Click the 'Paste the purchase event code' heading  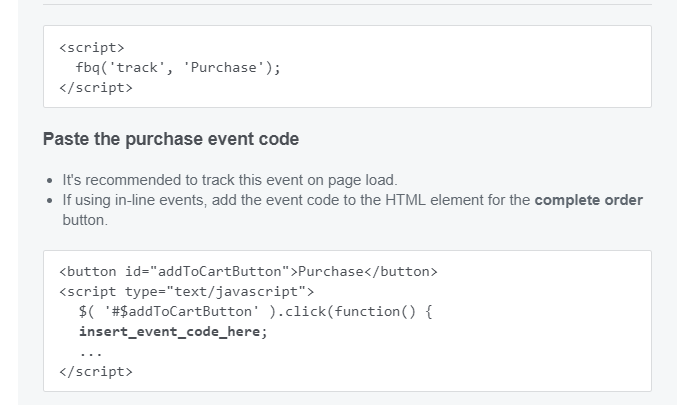[x=171, y=139]
